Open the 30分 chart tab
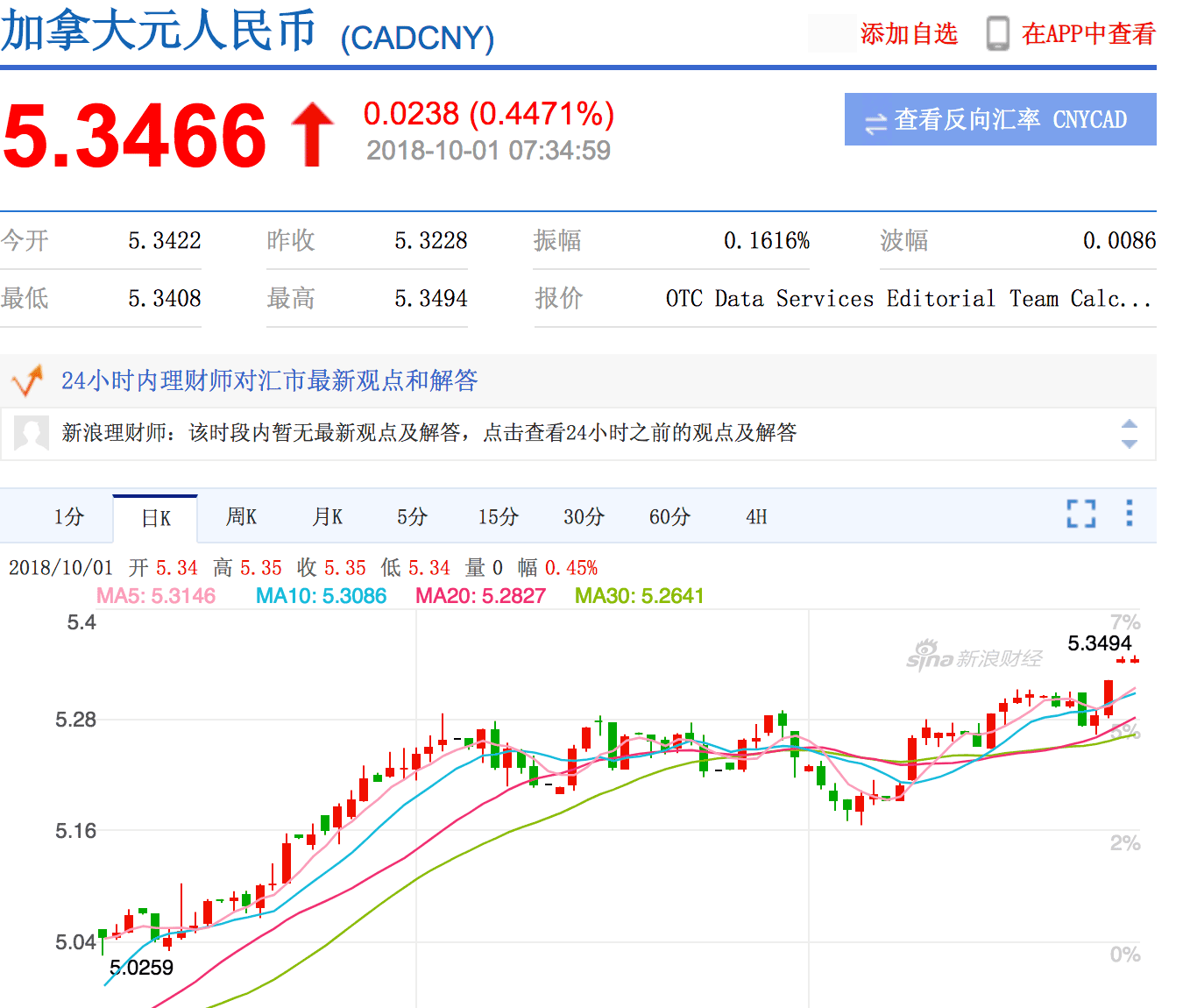 [584, 517]
